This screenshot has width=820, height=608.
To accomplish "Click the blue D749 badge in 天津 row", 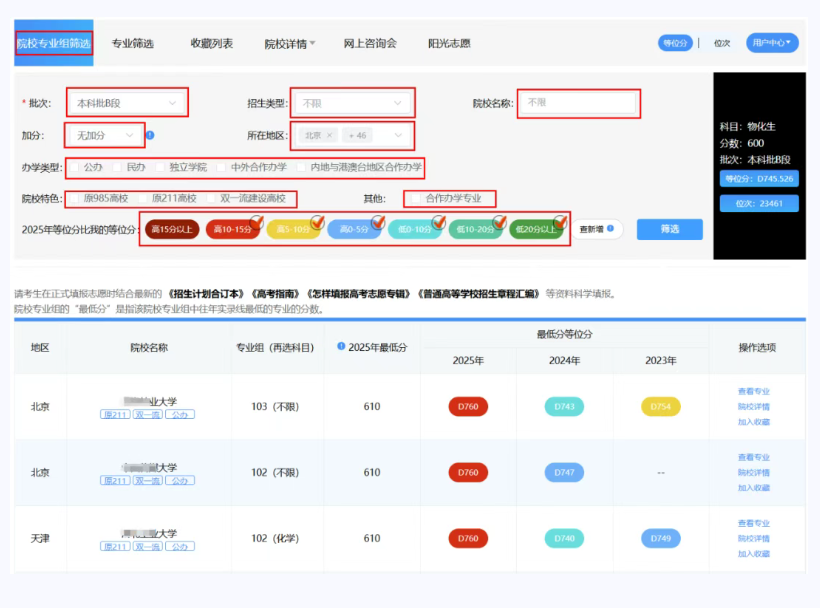I will [x=660, y=538].
